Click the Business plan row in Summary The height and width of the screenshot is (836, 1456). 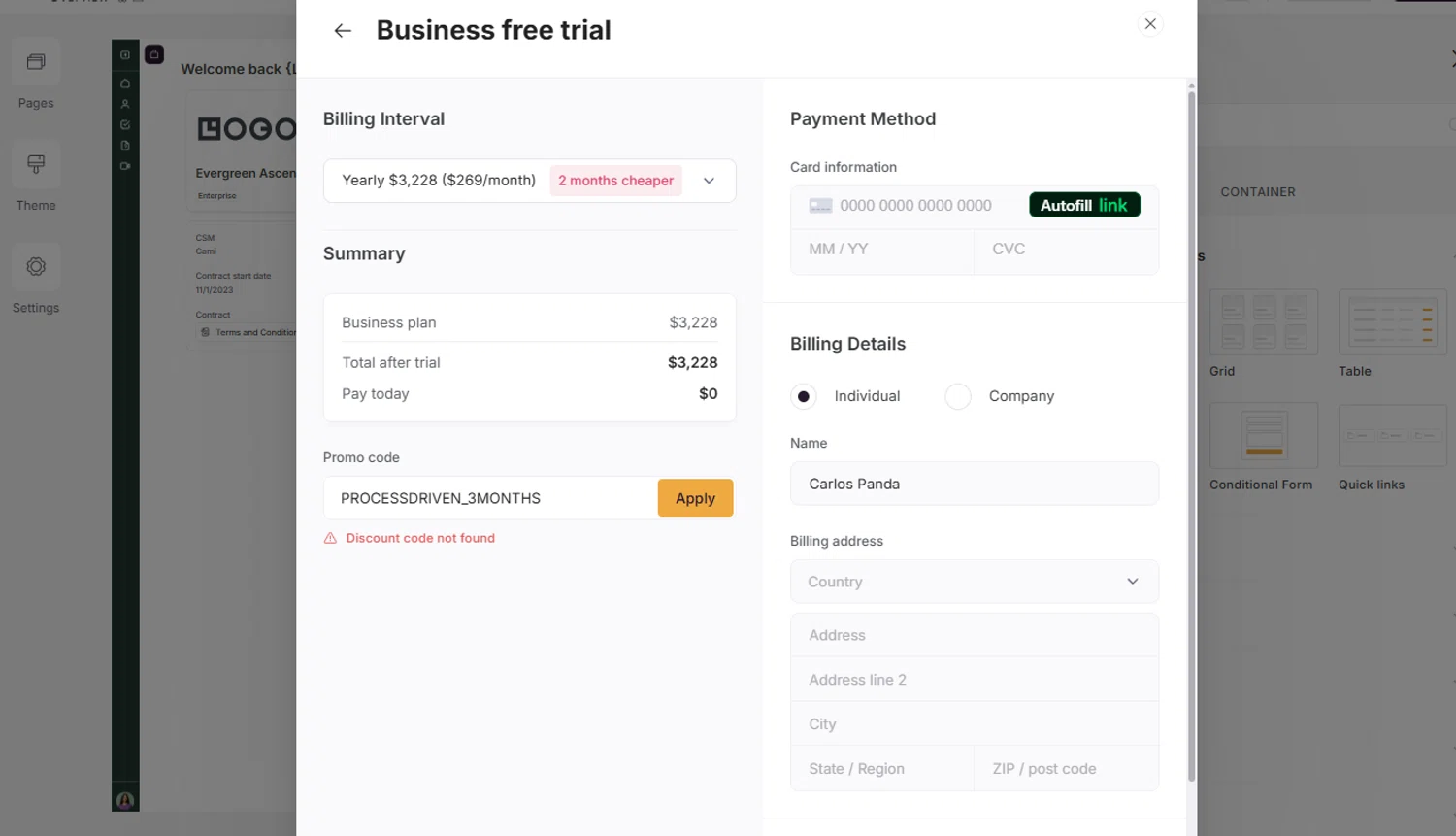(x=529, y=322)
